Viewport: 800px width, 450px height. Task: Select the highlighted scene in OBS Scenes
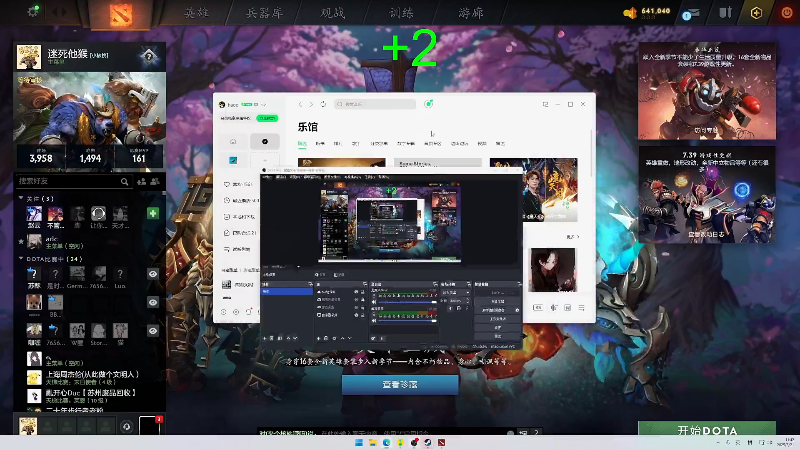pyautogui.click(x=287, y=291)
